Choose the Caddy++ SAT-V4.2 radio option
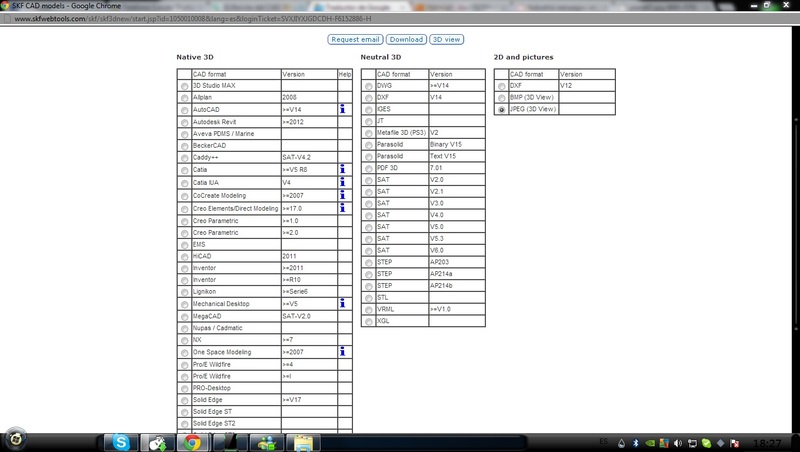The image size is (800, 452). click(x=185, y=158)
